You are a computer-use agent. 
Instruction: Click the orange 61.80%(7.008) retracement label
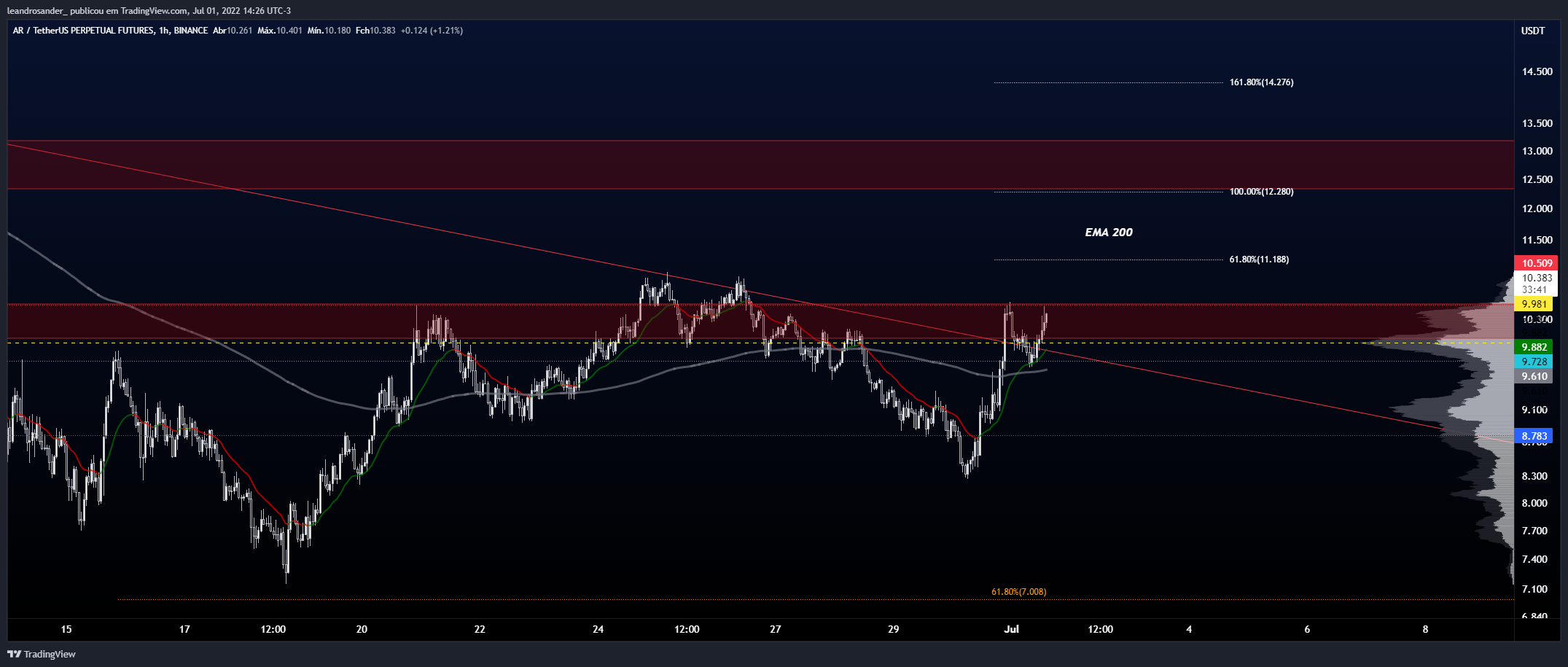pos(1018,592)
